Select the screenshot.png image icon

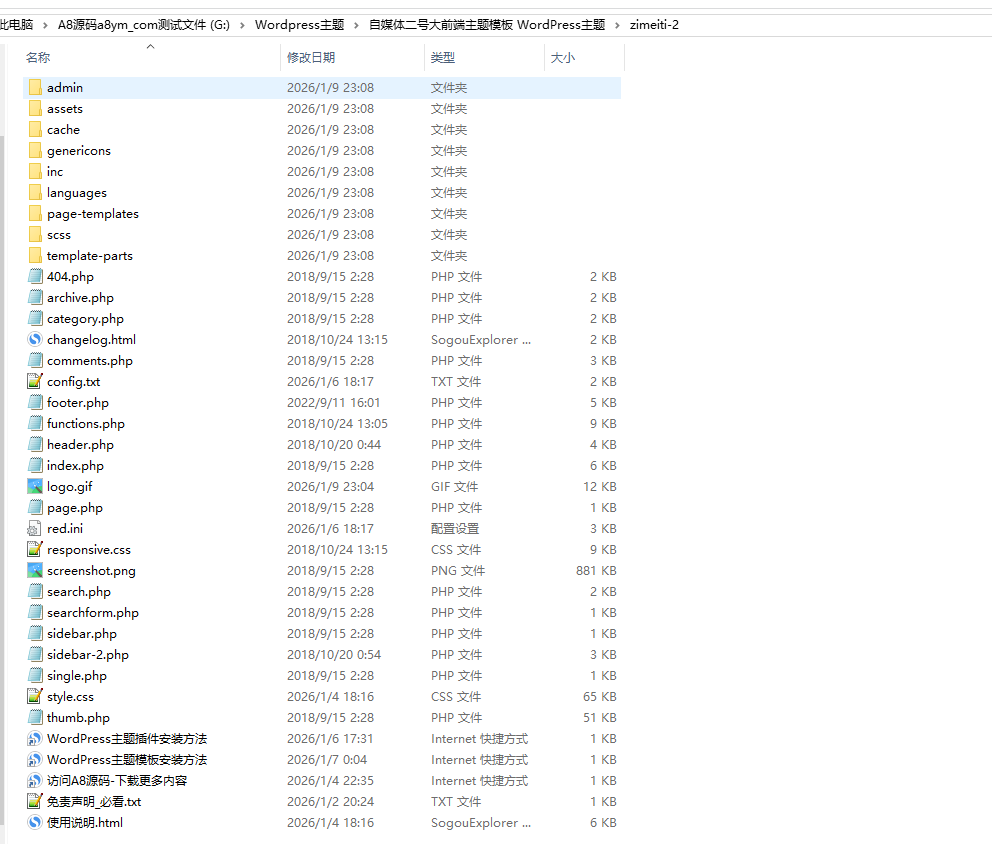[x=35, y=571]
